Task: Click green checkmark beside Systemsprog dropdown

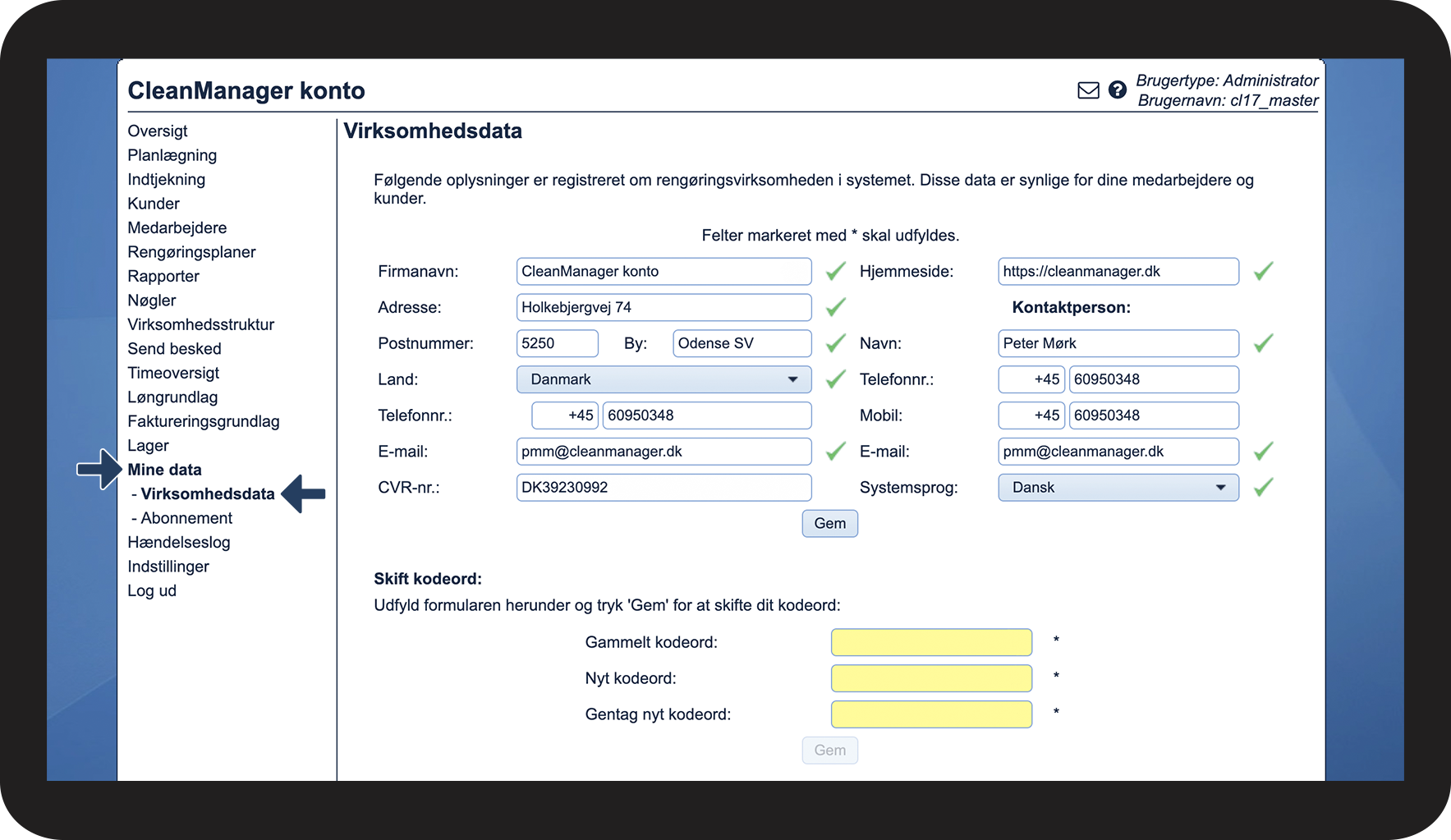Action: (x=1263, y=488)
